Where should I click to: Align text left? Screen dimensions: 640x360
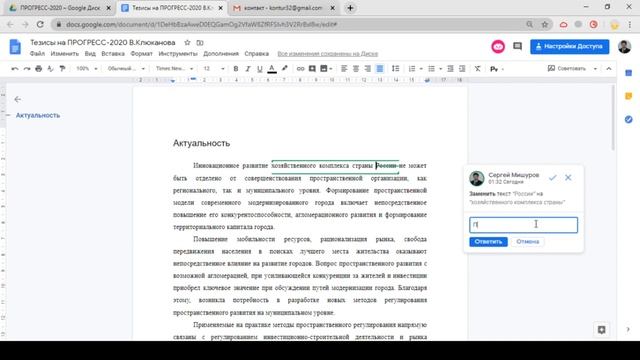pyautogui.click(x=344, y=69)
